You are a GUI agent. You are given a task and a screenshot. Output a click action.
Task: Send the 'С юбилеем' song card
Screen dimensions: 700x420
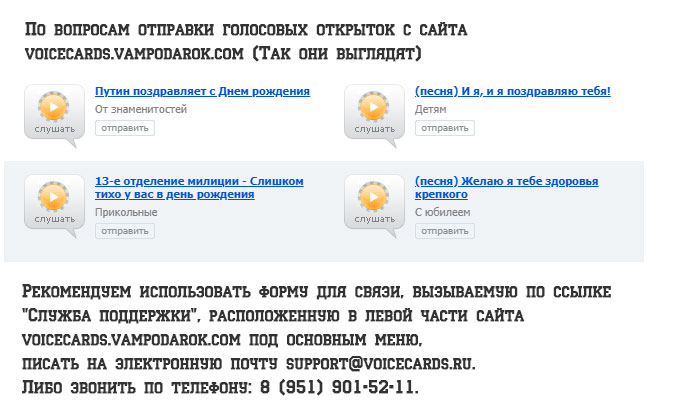tap(445, 231)
